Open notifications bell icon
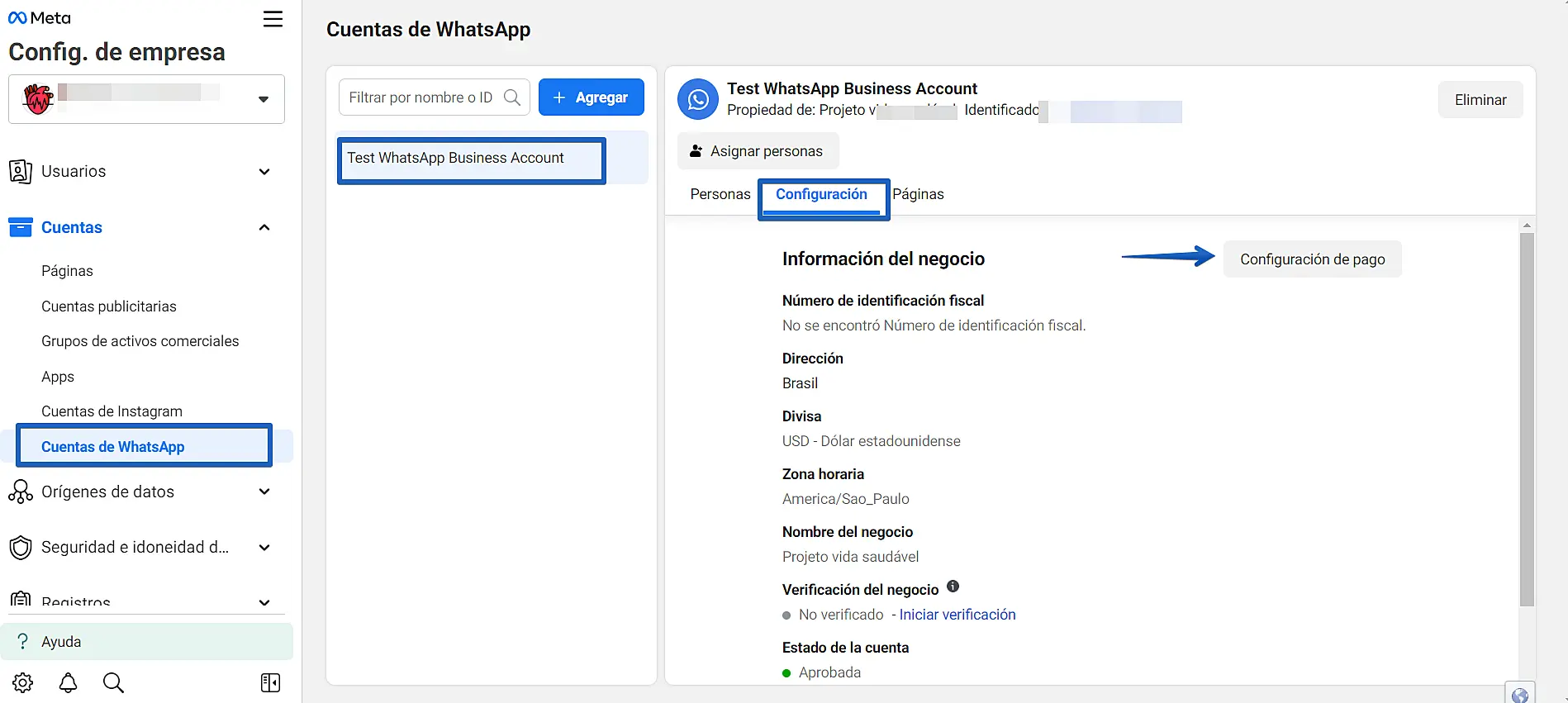 pos(69,682)
